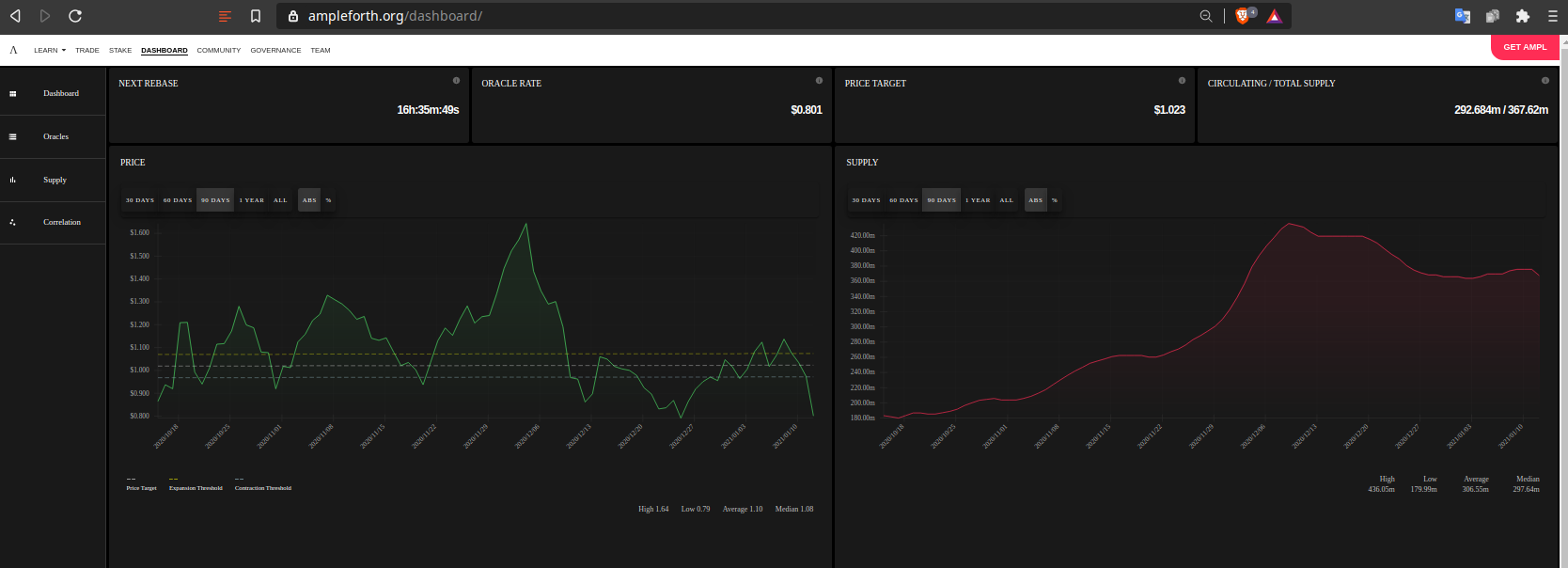1568x568 pixels.
Task: Reload the page with the refresh icon
Action: pos(75,16)
